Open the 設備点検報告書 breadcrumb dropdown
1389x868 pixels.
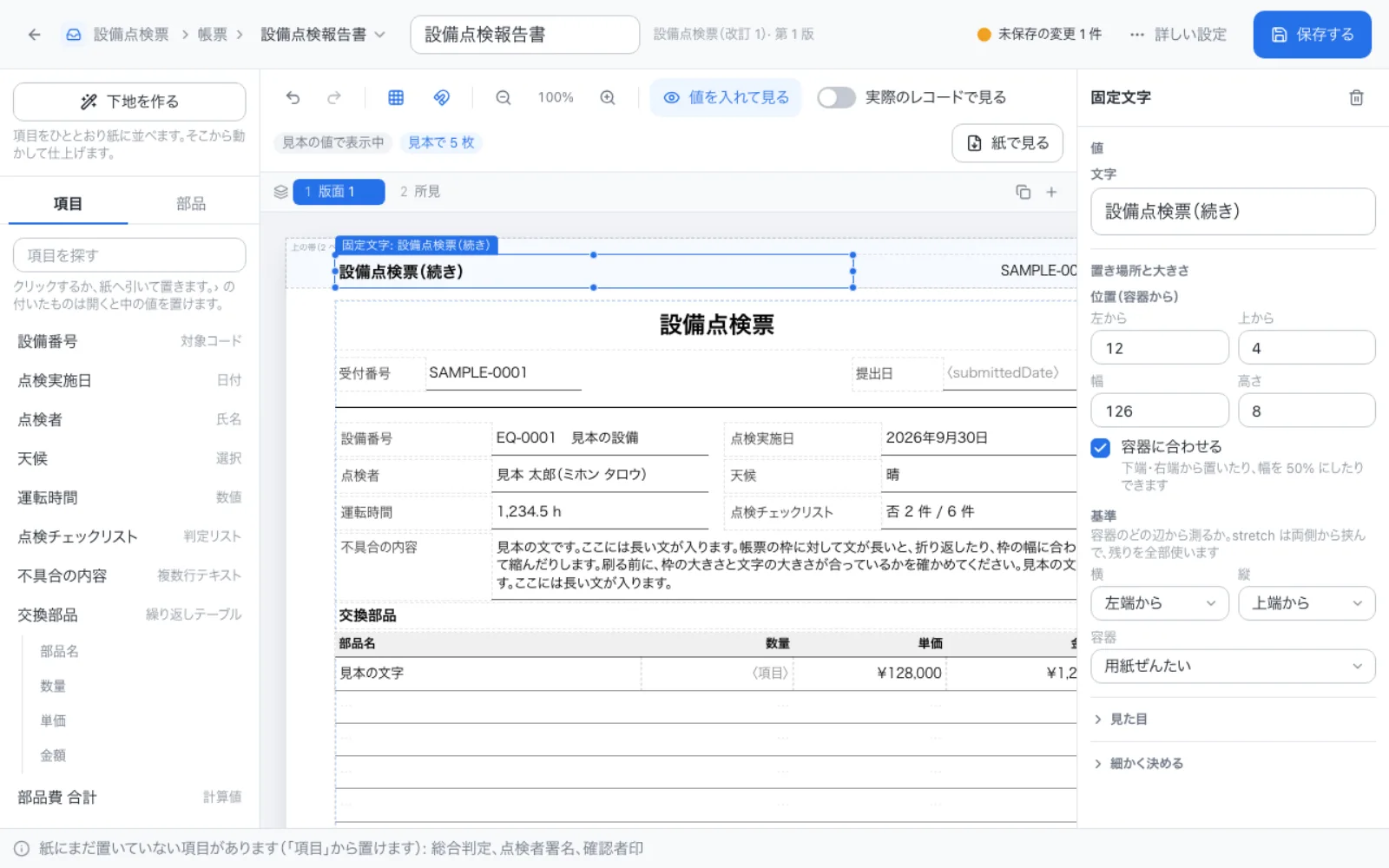click(323, 35)
